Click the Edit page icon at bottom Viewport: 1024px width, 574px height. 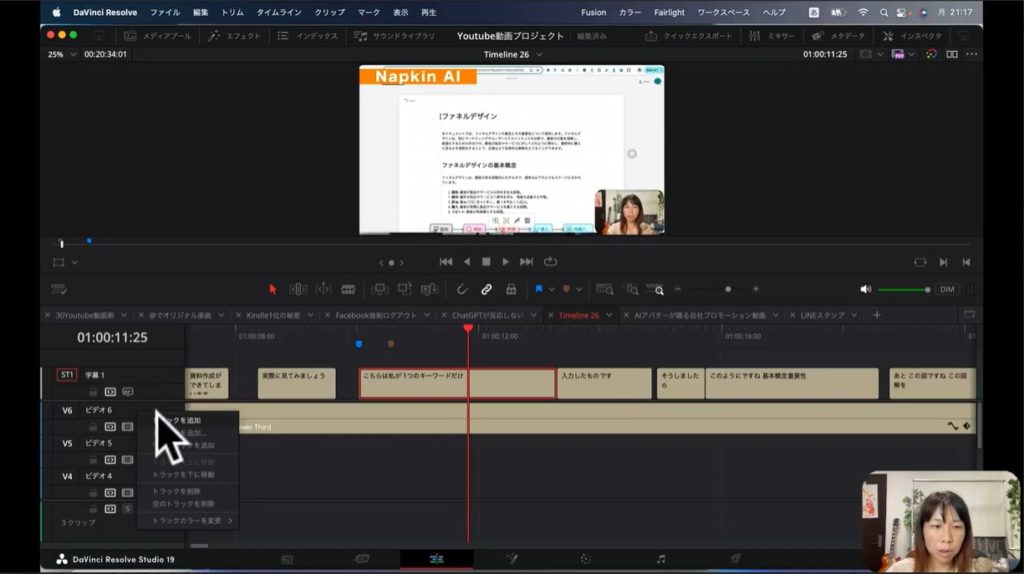click(436, 559)
